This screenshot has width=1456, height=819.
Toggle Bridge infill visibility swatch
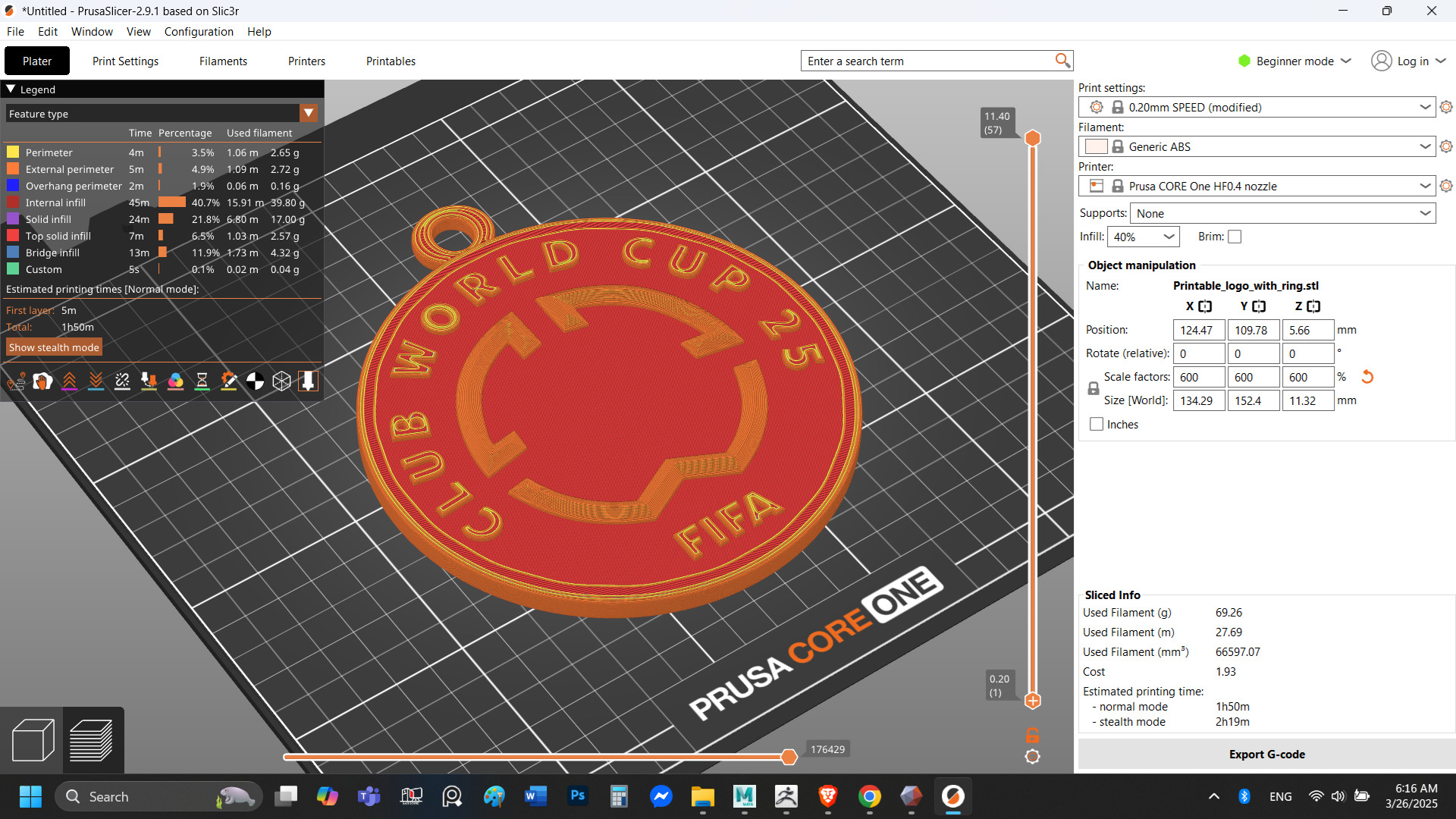13,252
